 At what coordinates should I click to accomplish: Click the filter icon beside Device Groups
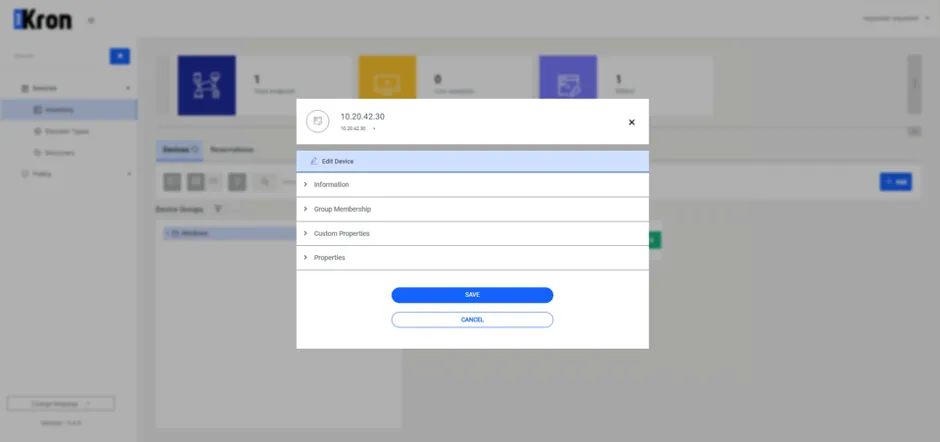pyautogui.click(x=218, y=209)
